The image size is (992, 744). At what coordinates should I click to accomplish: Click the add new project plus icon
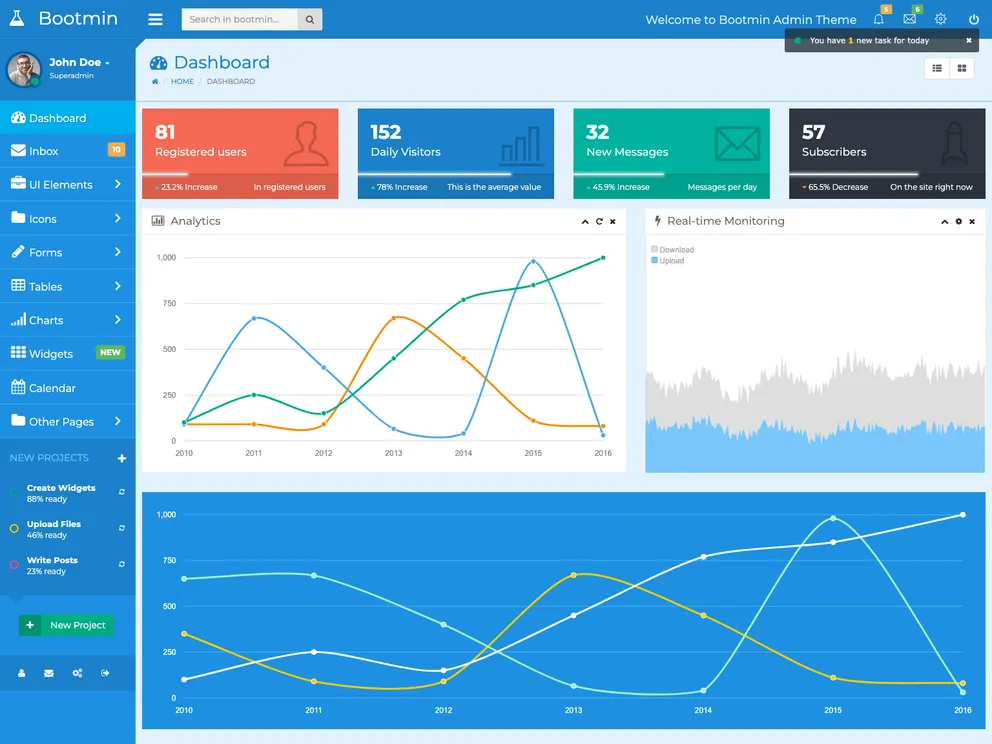122,458
